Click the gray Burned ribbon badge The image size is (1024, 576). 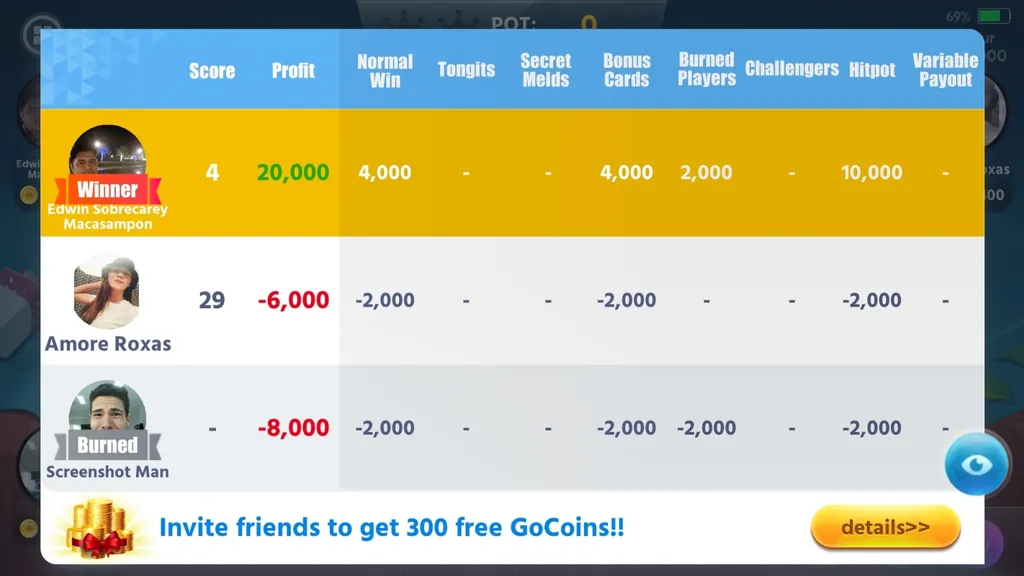point(108,445)
